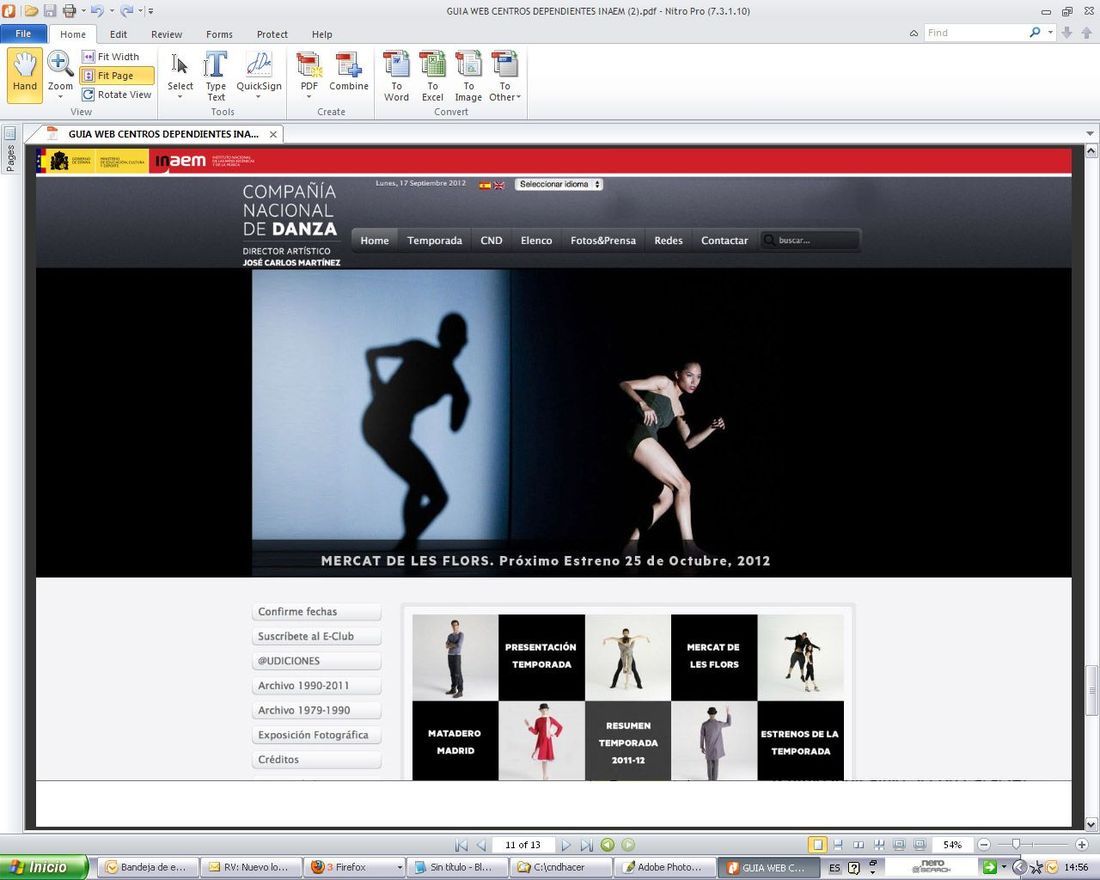Click the zoom slider handle
Image resolution: width=1100 pixels, height=880 pixels.
(x=1016, y=845)
